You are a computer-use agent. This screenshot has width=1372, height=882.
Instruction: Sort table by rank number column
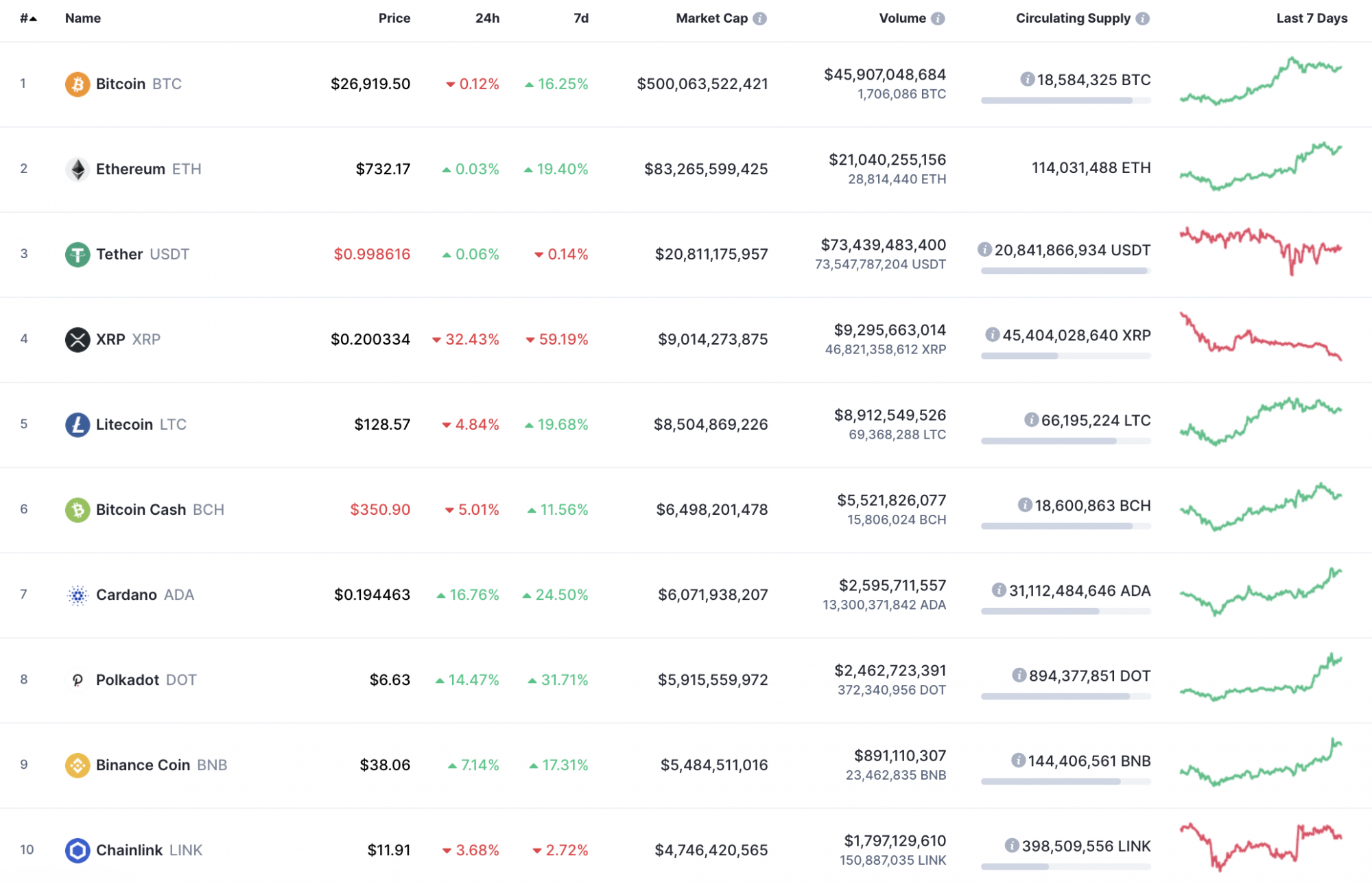coord(28,19)
